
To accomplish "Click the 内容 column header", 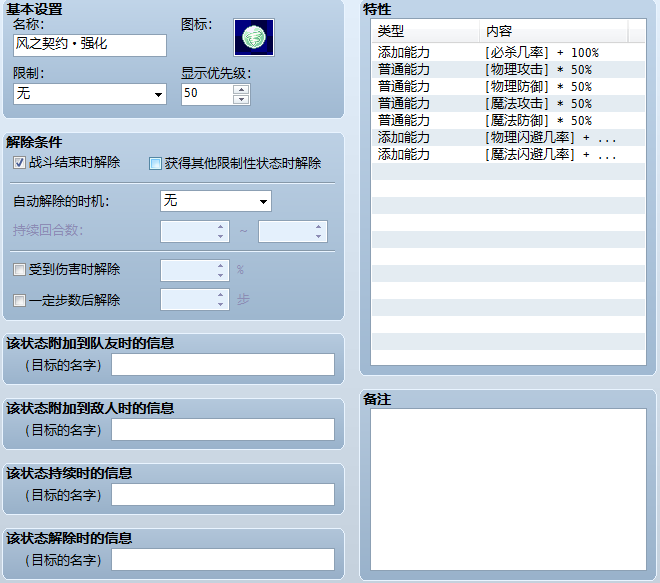I will [x=554, y=31].
